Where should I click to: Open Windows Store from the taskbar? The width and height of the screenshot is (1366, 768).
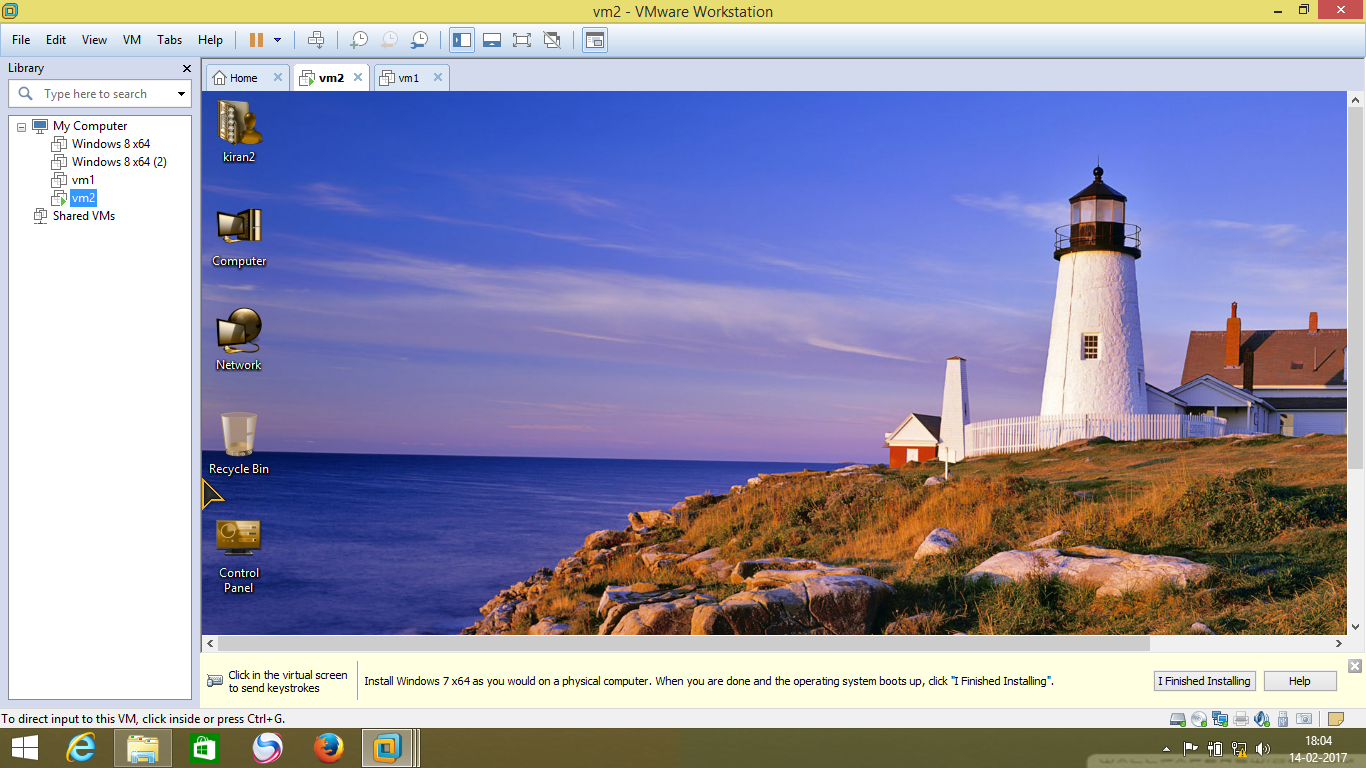[205, 748]
